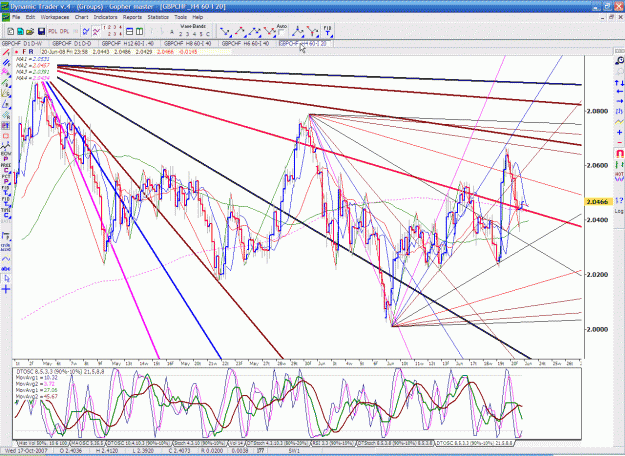Select the arrow pointer tool
The width and height of the screenshot is (625, 456).
[6, 279]
